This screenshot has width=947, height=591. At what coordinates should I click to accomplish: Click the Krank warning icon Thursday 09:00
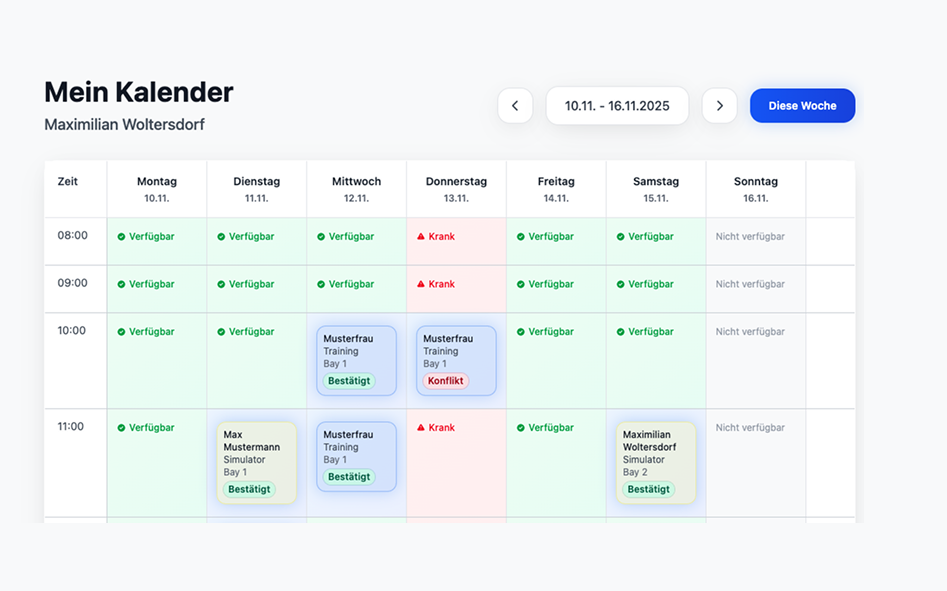click(421, 284)
